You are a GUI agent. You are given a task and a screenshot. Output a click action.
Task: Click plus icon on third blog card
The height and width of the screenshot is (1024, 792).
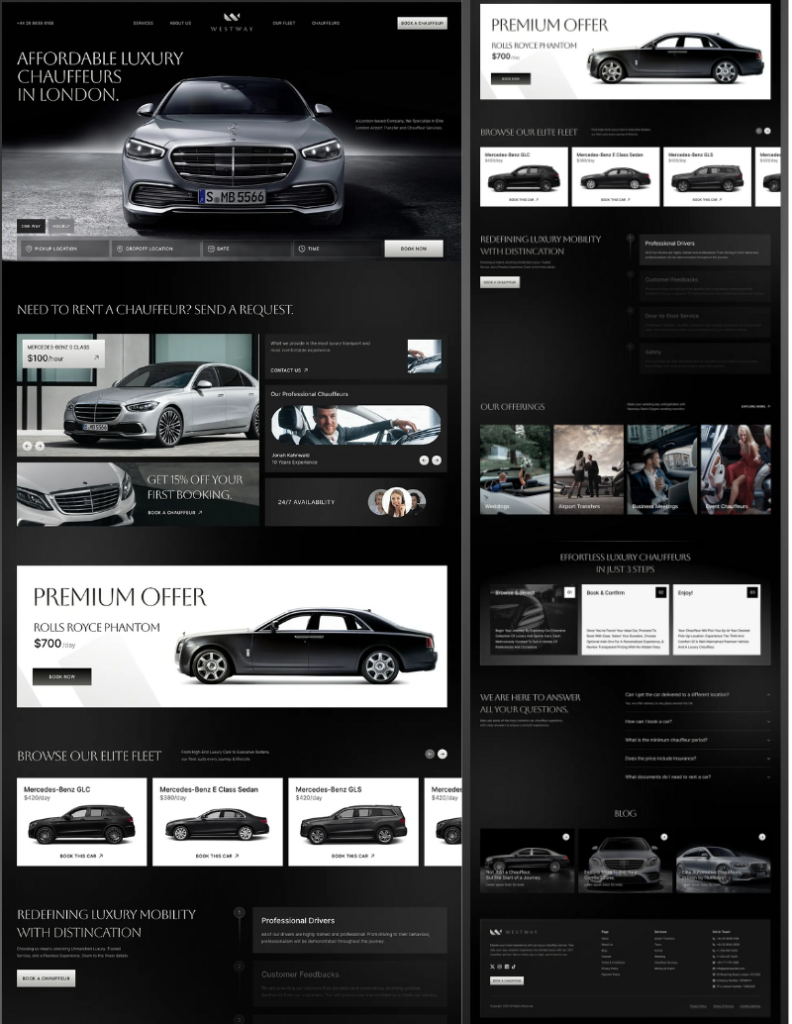click(x=762, y=837)
